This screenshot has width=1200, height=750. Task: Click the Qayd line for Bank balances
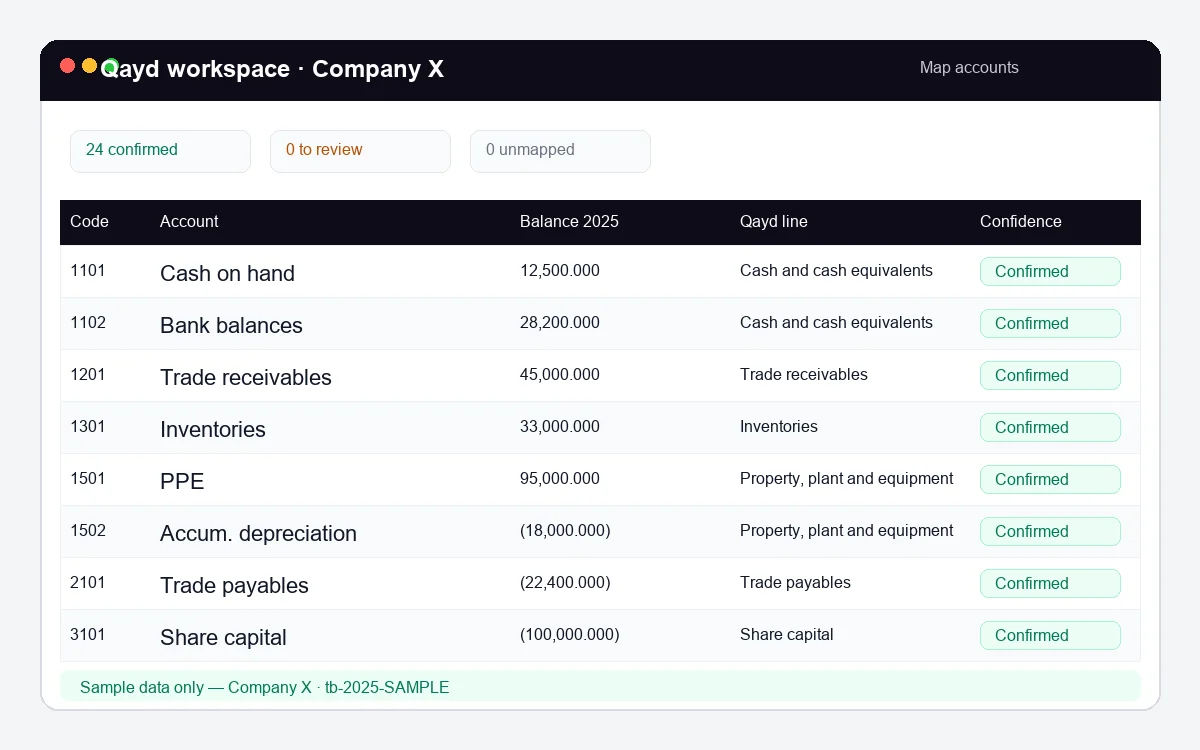836,322
